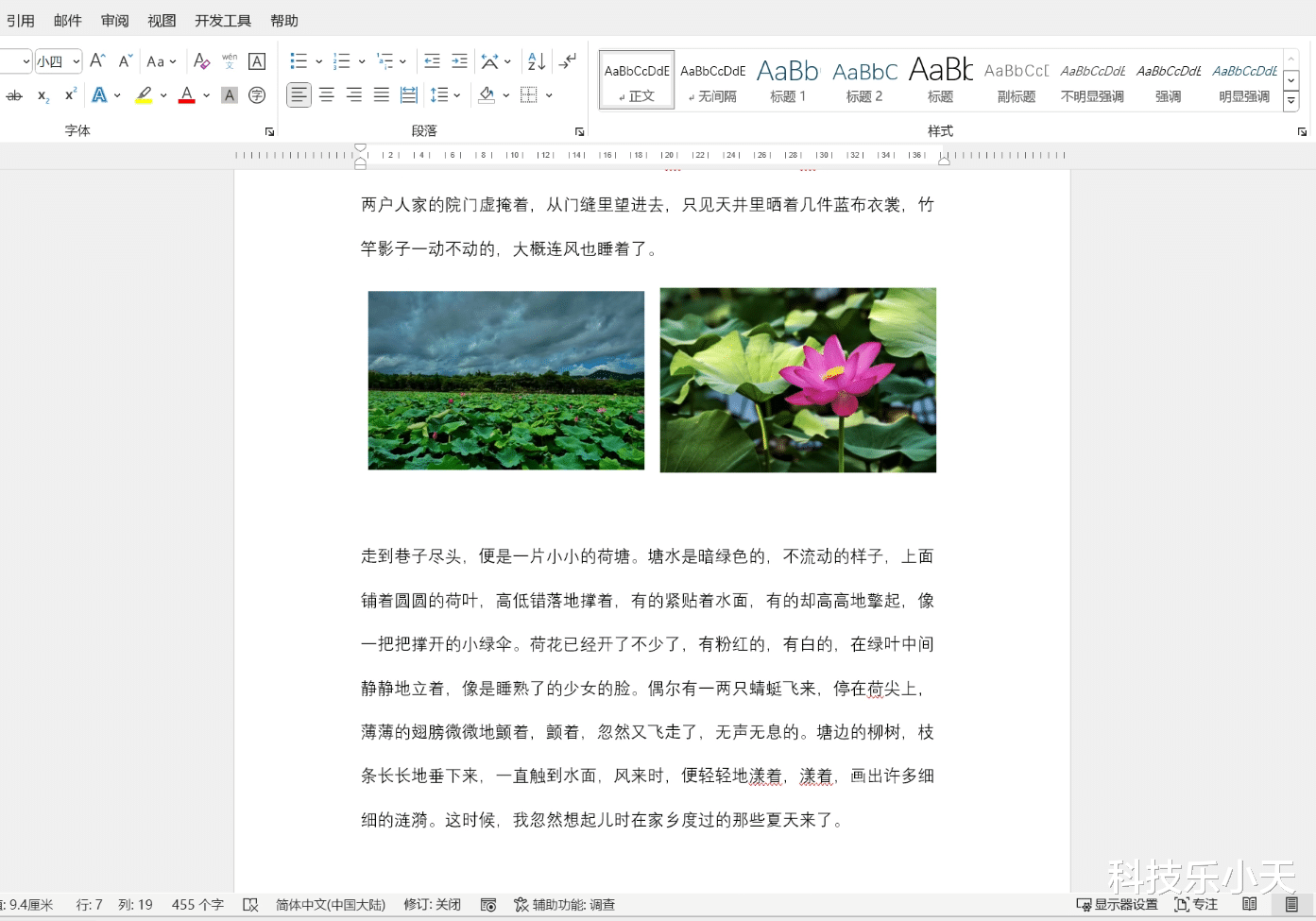Switch to the 视图 tab
The height and width of the screenshot is (921, 1316).
162,21
